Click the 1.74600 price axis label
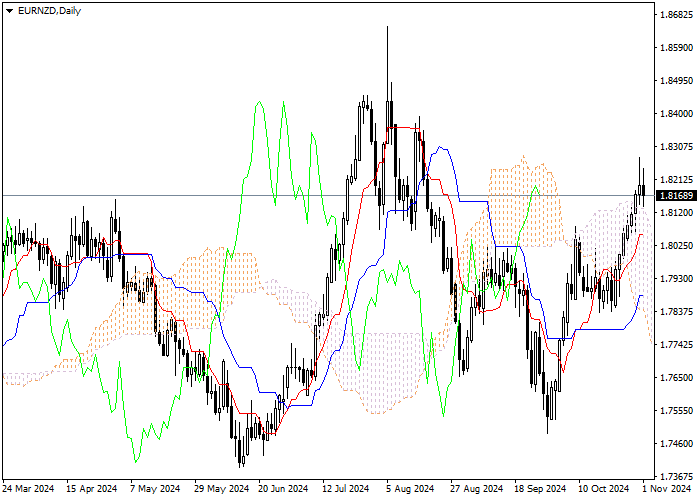The image size is (700, 500). (676, 444)
